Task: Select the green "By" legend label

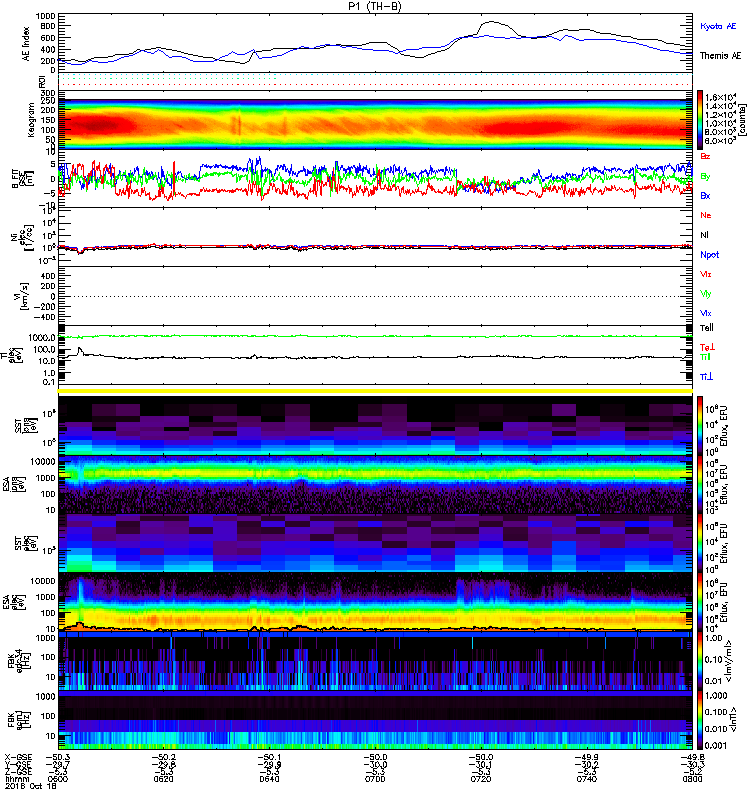Action: (705, 176)
